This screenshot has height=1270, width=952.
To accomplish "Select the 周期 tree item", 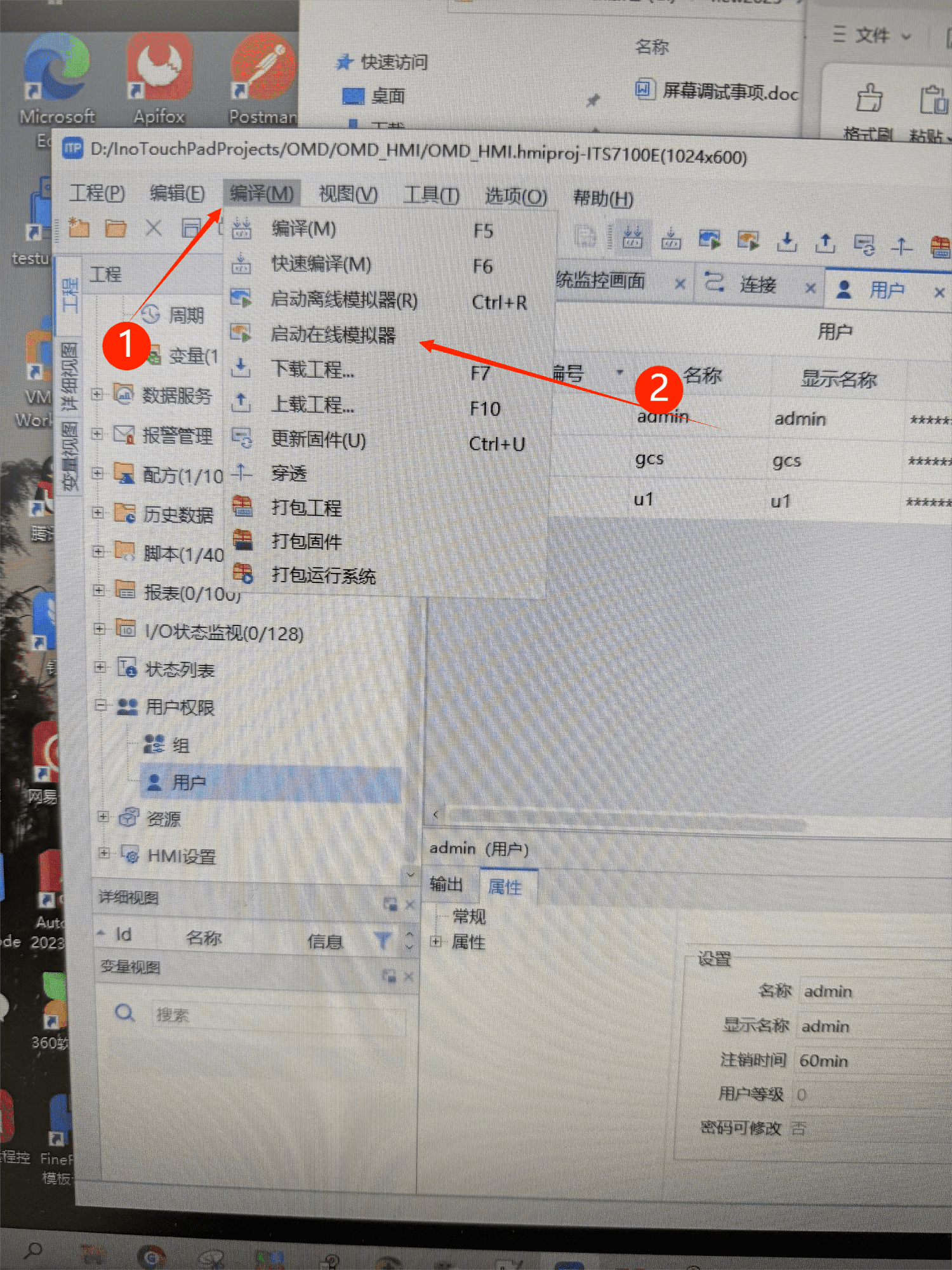I will click(172, 314).
